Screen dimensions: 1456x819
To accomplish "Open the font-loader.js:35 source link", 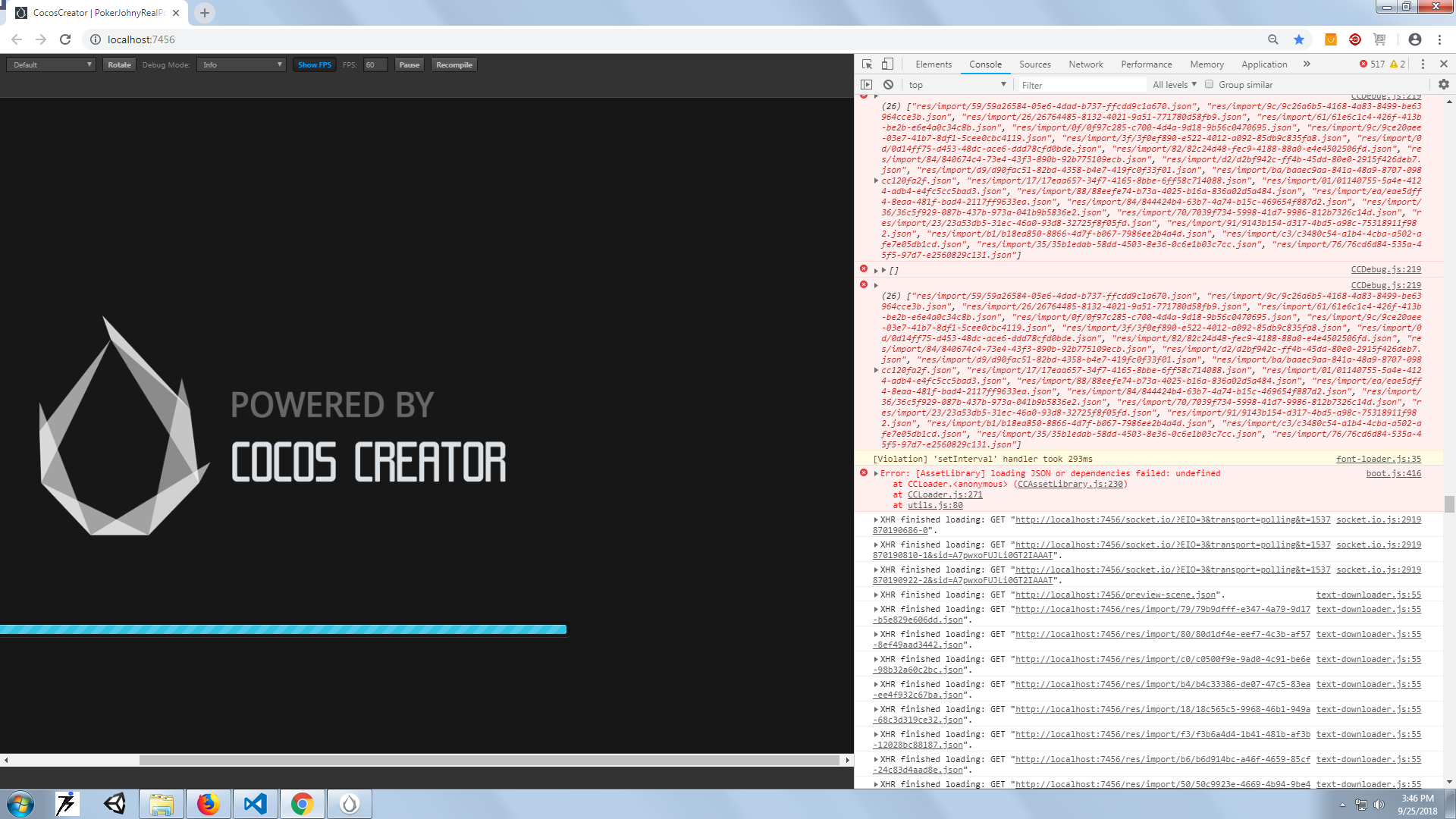I will click(x=1379, y=460).
